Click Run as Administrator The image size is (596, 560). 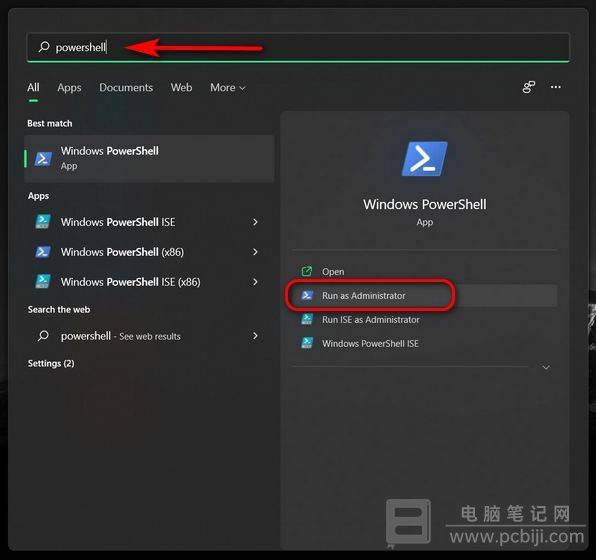425,295
